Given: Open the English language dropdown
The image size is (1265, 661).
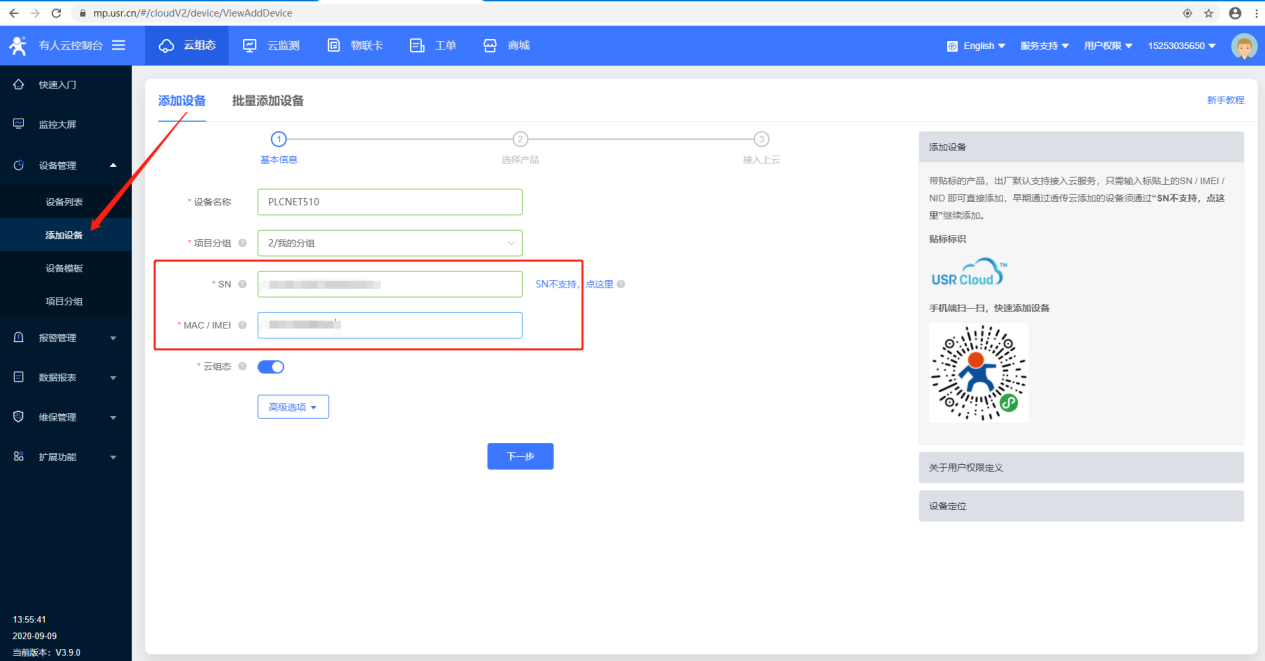Looking at the screenshot, I should (976, 46).
